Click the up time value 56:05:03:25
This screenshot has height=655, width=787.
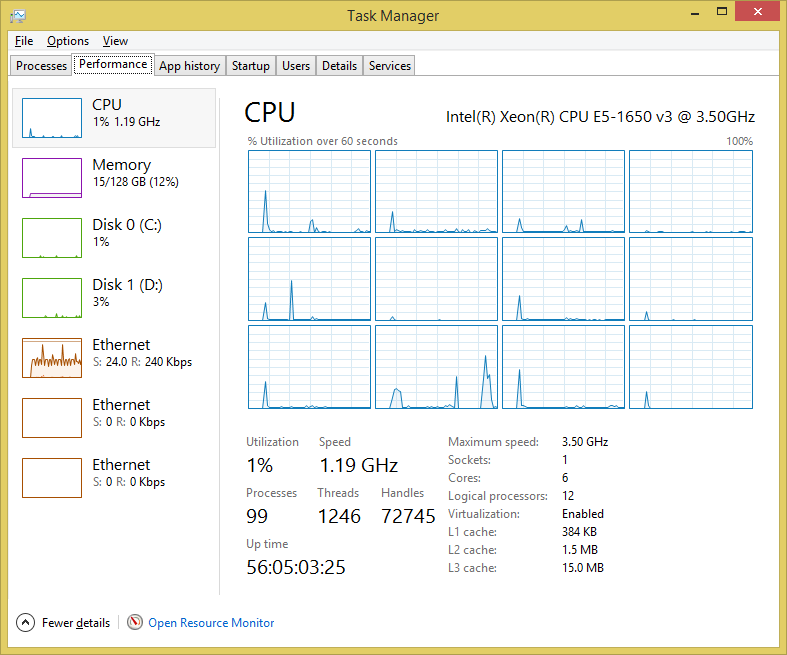coord(296,567)
